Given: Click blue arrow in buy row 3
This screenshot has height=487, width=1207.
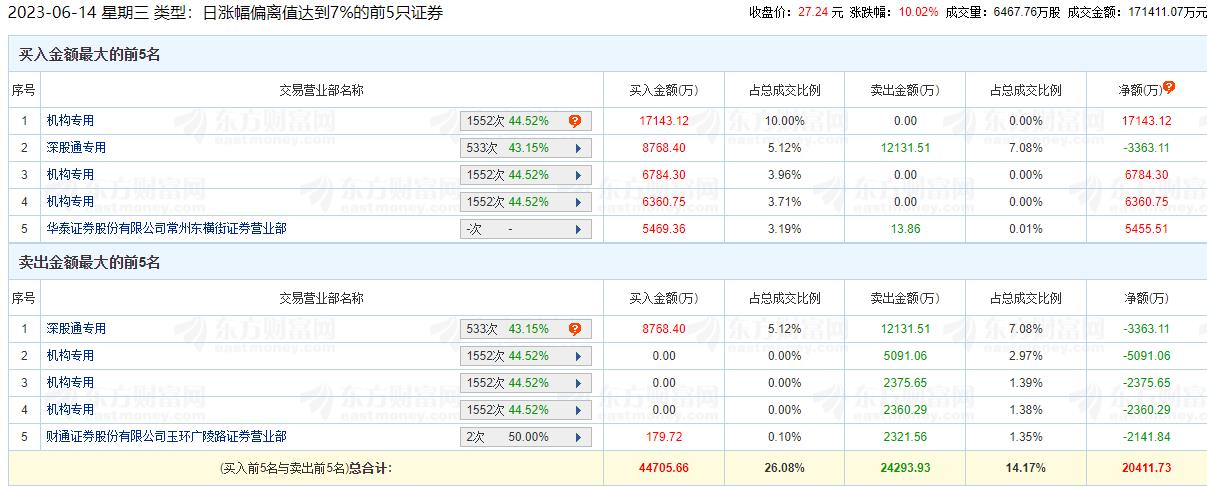Looking at the screenshot, I should click(x=578, y=175).
